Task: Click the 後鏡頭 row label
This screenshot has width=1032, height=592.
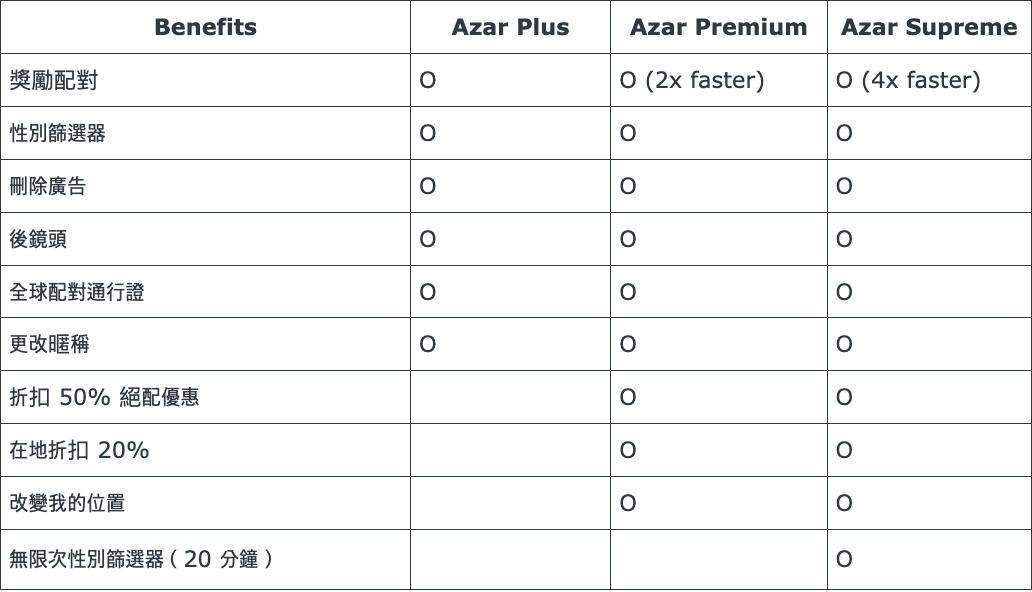Action: pyautogui.click(x=38, y=240)
